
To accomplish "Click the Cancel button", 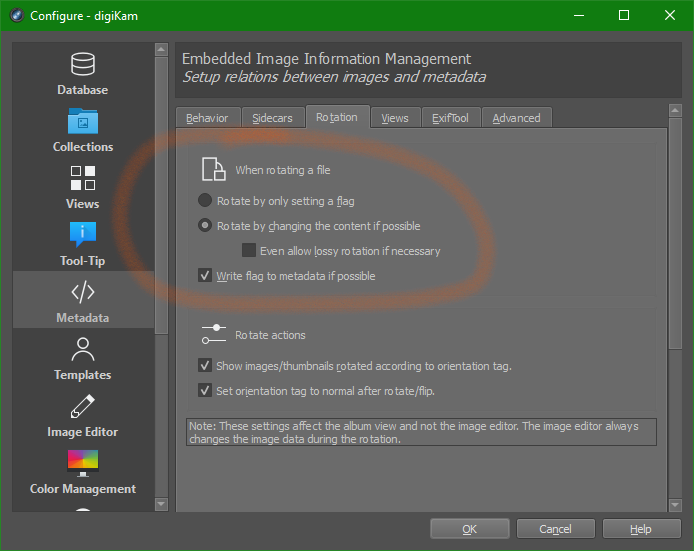I will click(x=555, y=529).
